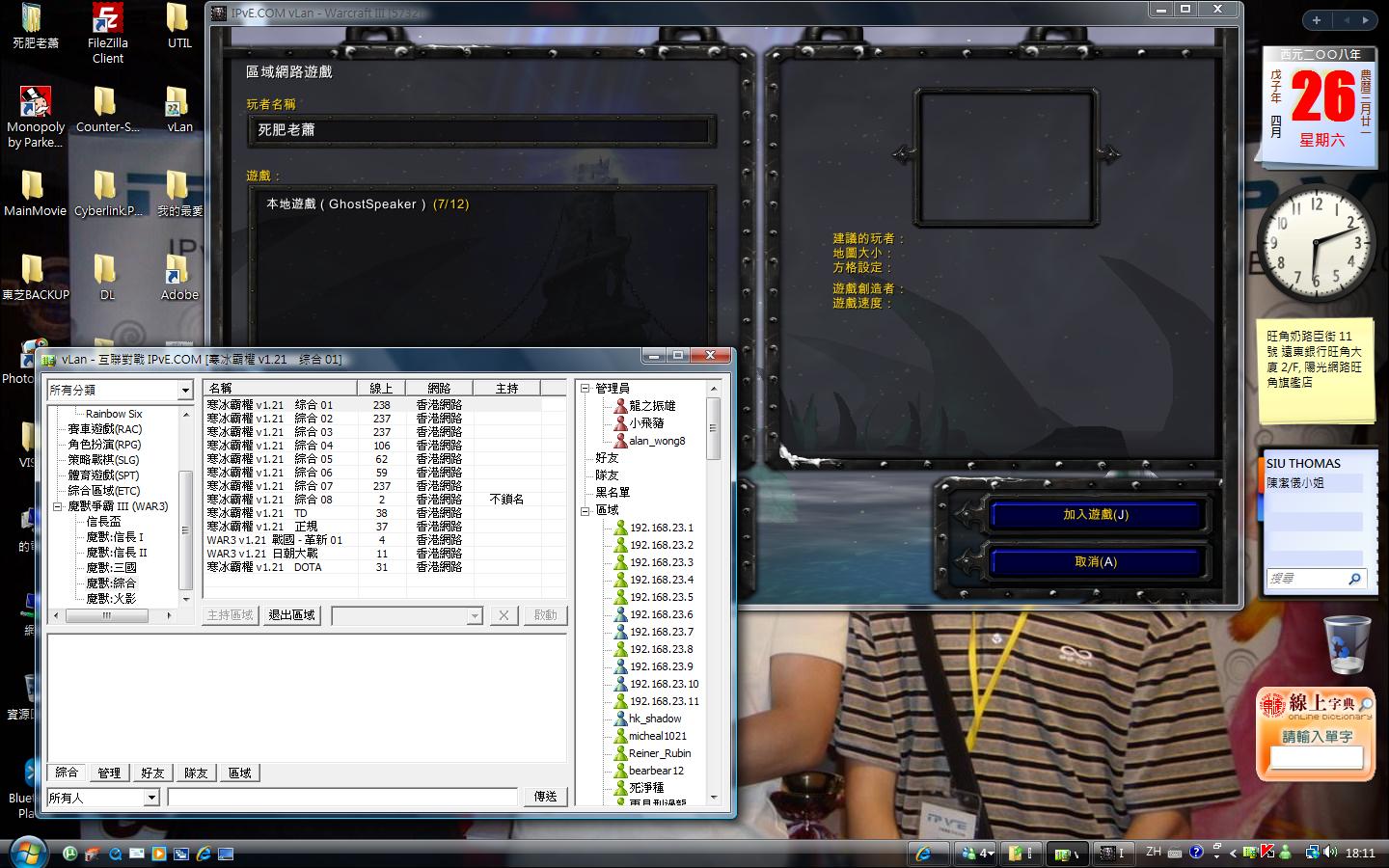Click the Windows Start orb
Viewport: 1389px width, 868px height.
pyautogui.click(x=27, y=853)
